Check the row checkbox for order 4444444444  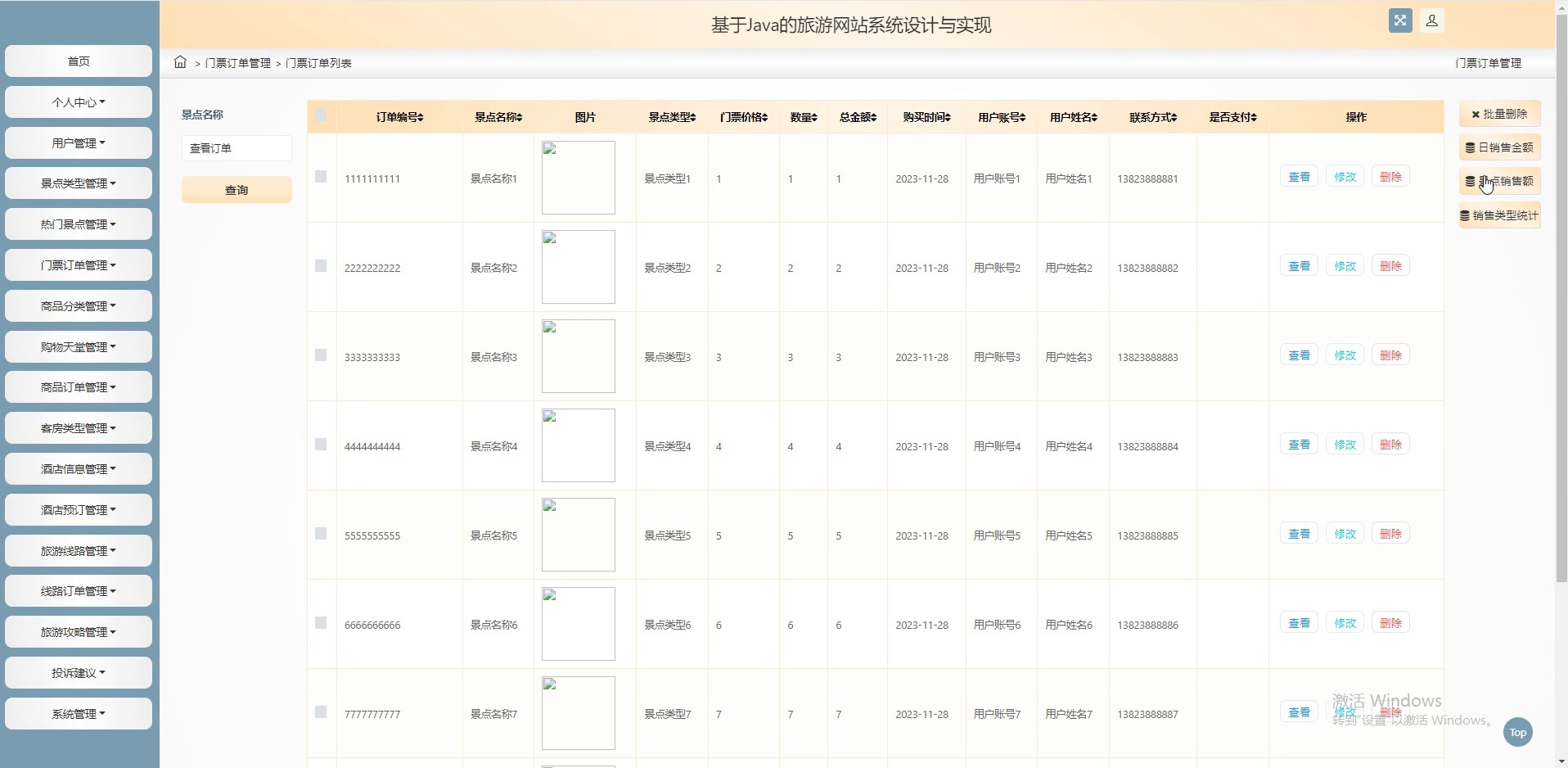(x=321, y=445)
